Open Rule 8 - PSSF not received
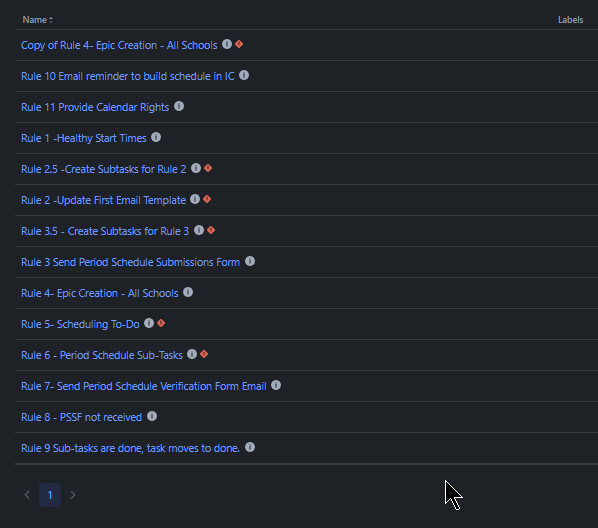 tap(81, 417)
